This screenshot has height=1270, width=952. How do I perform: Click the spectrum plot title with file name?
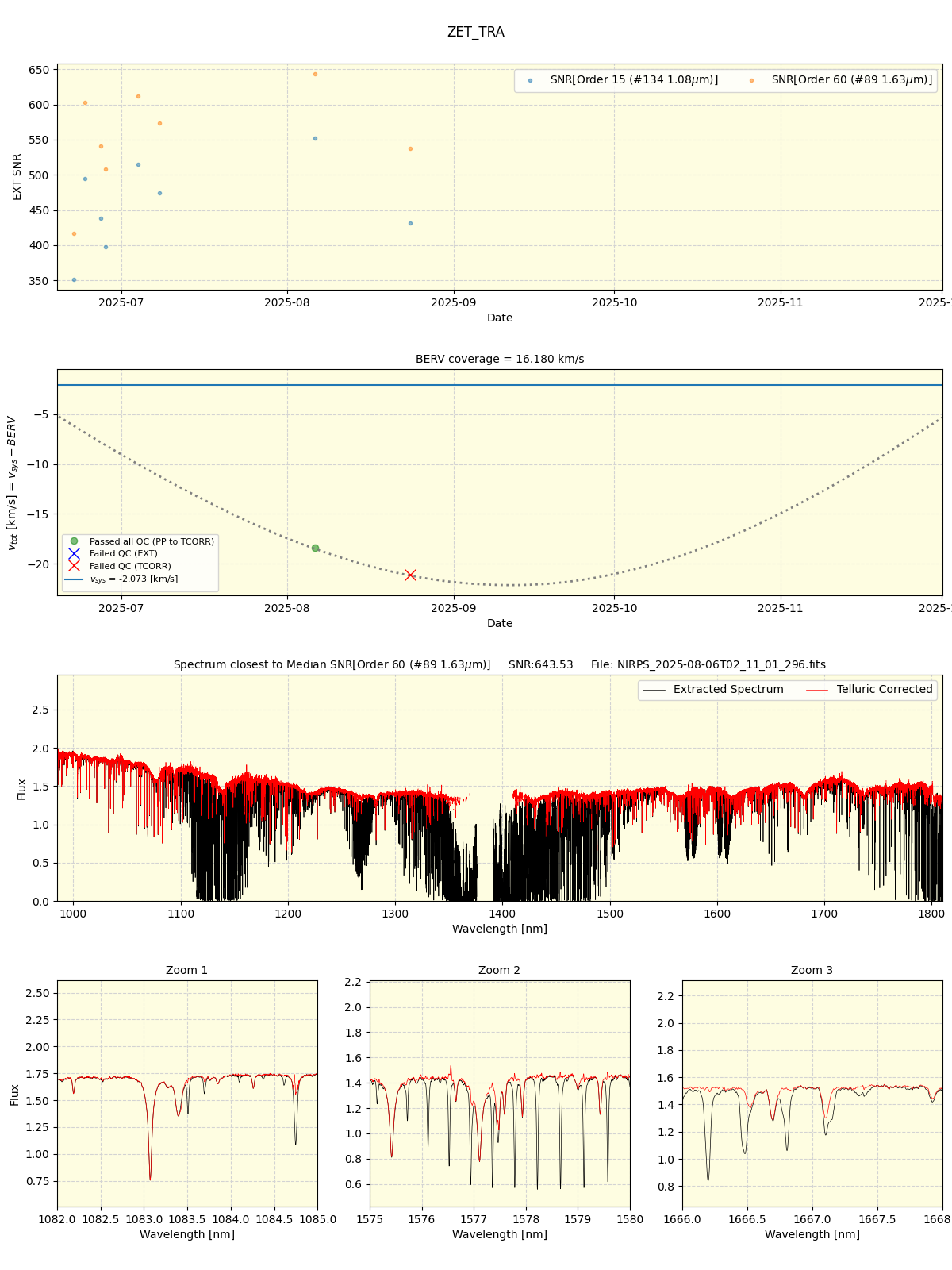tap(500, 665)
